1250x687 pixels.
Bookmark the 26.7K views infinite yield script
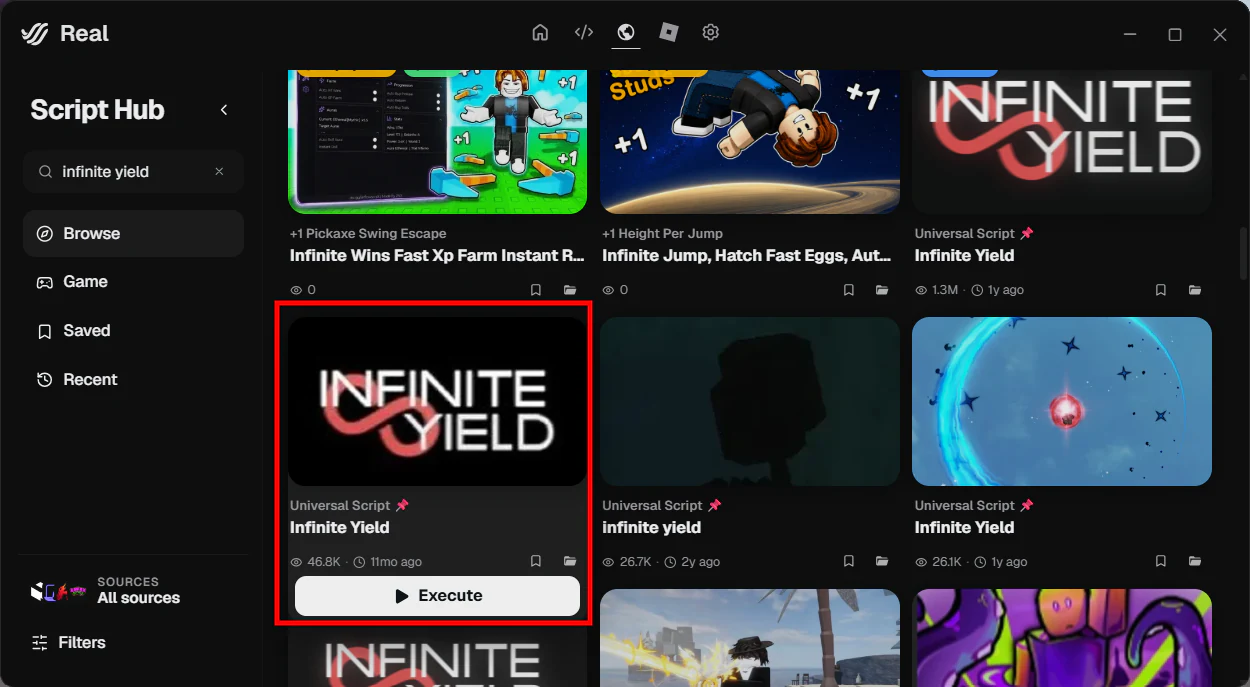[x=849, y=562]
